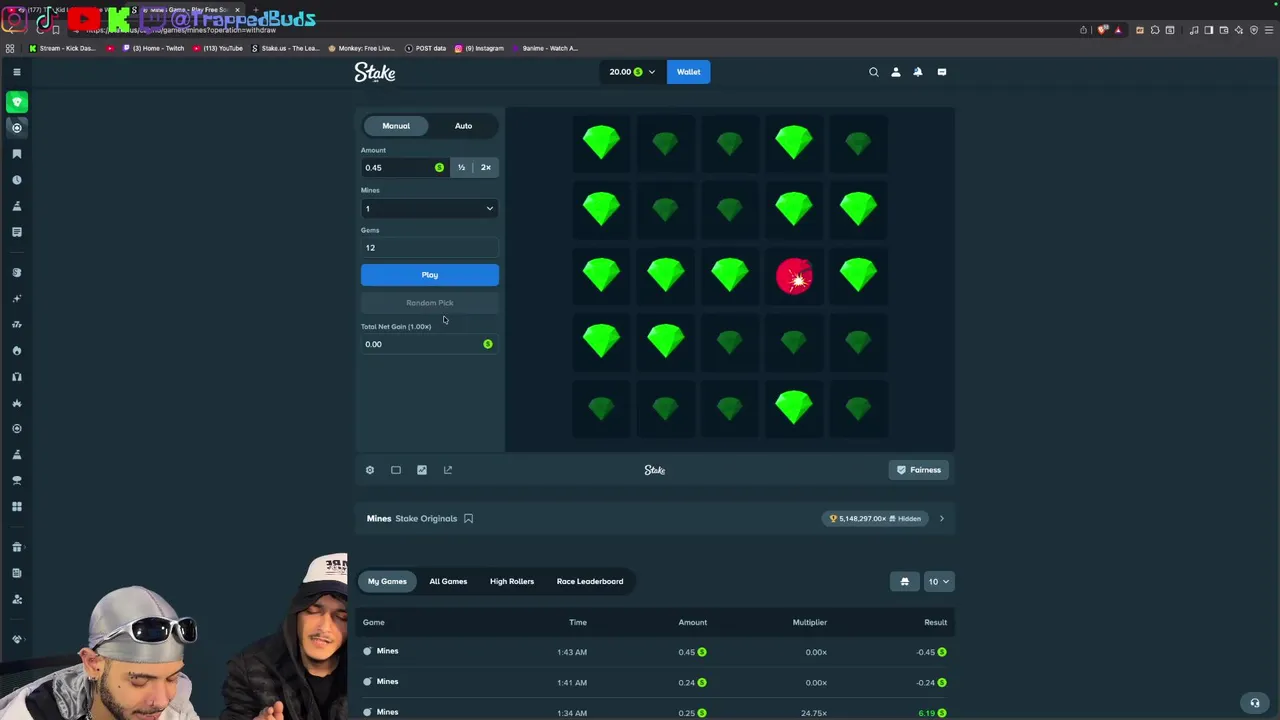
Task: Open the user profile icon
Action: click(896, 72)
